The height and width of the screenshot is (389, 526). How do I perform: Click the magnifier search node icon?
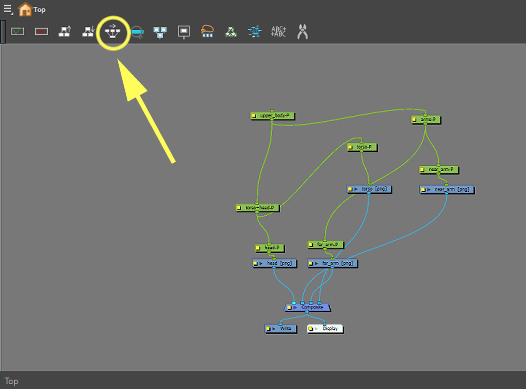click(x=137, y=32)
